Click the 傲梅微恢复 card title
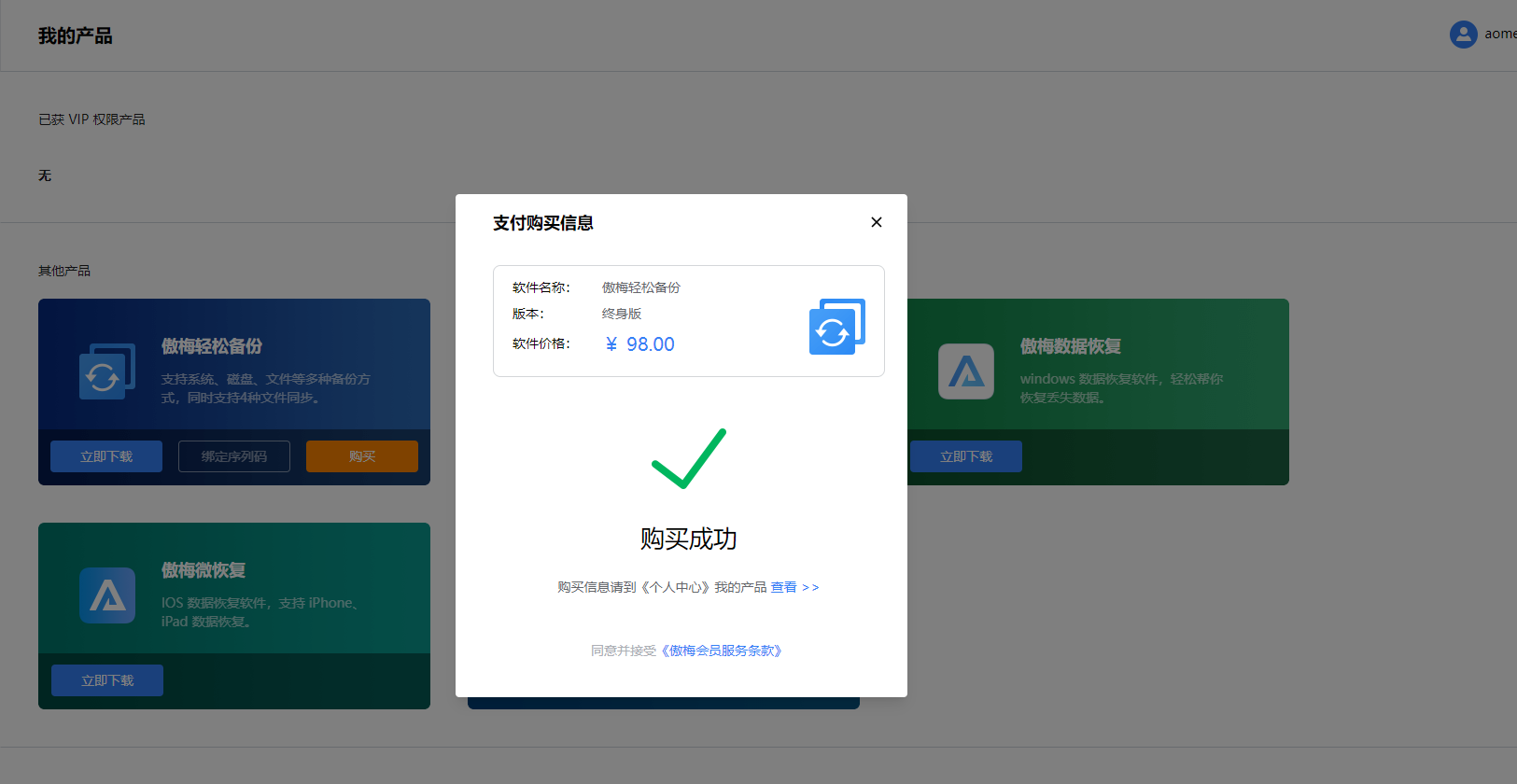The height and width of the screenshot is (784, 1517). pyautogui.click(x=204, y=570)
